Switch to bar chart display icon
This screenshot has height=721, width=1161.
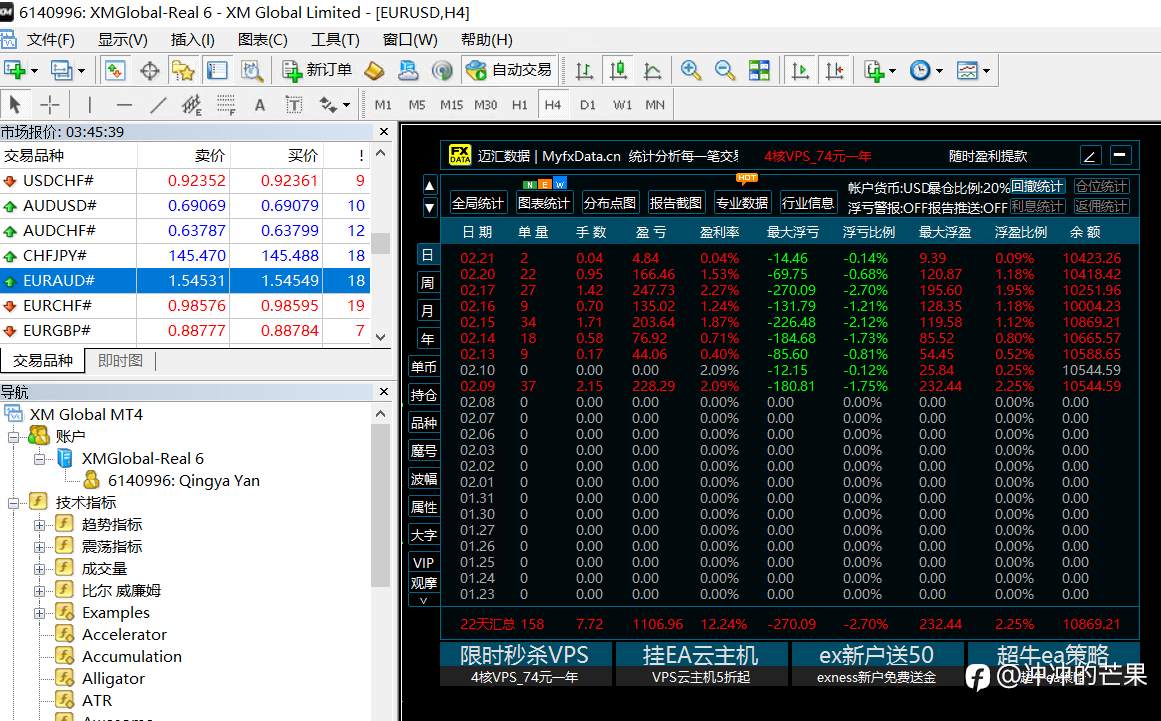(584, 70)
